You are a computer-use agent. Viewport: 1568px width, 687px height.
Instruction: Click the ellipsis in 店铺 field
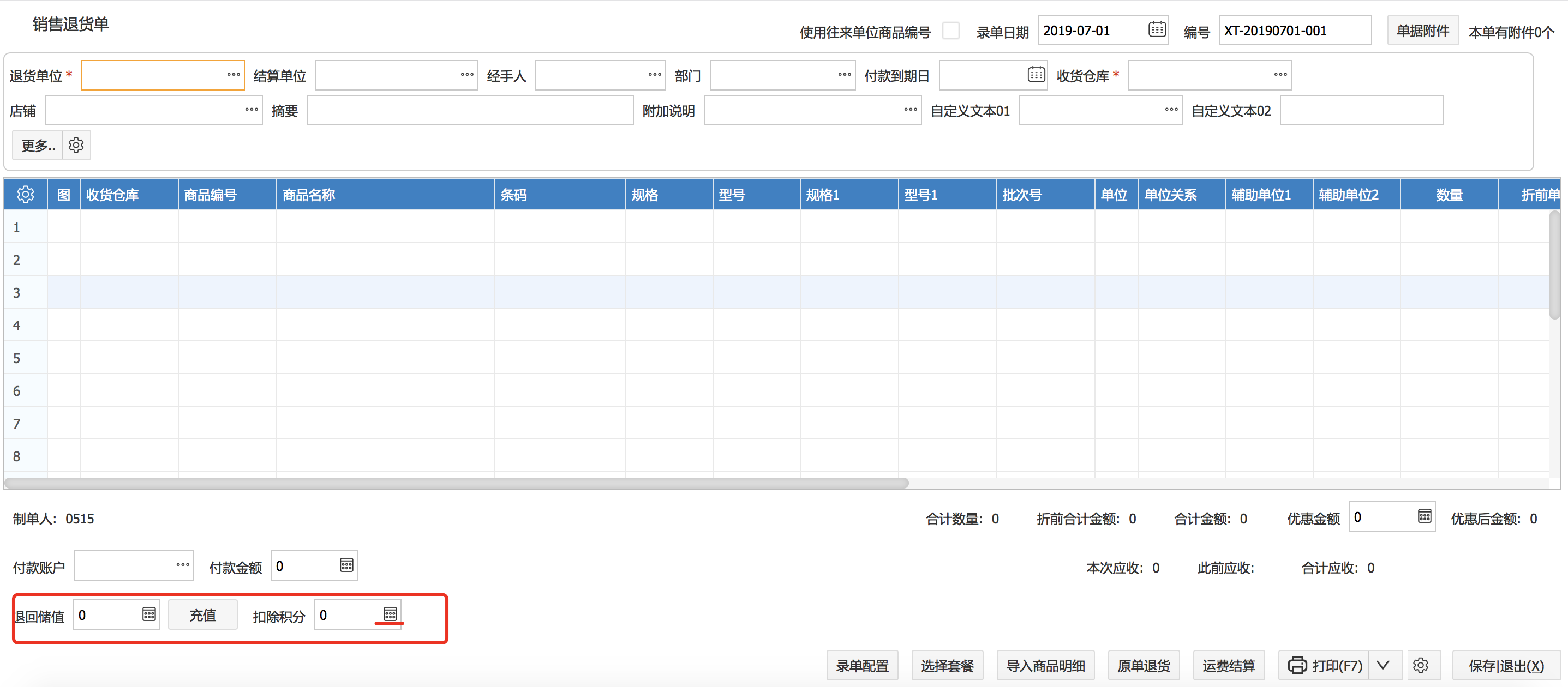[252, 110]
